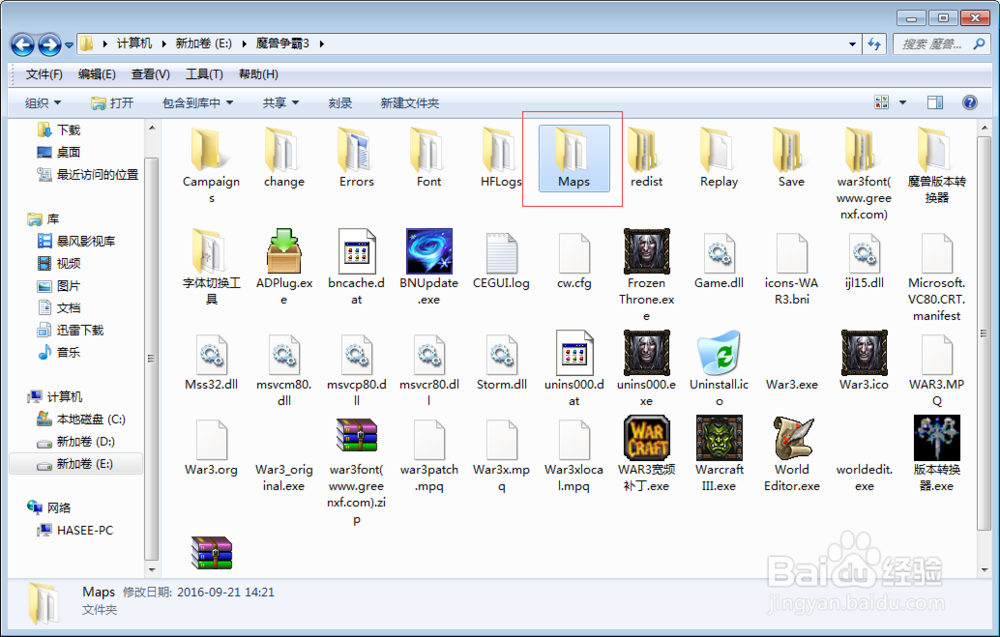Viewport: 1000px width, 637px height.
Task: Select the unins000.exe icon
Action: click(x=646, y=352)
